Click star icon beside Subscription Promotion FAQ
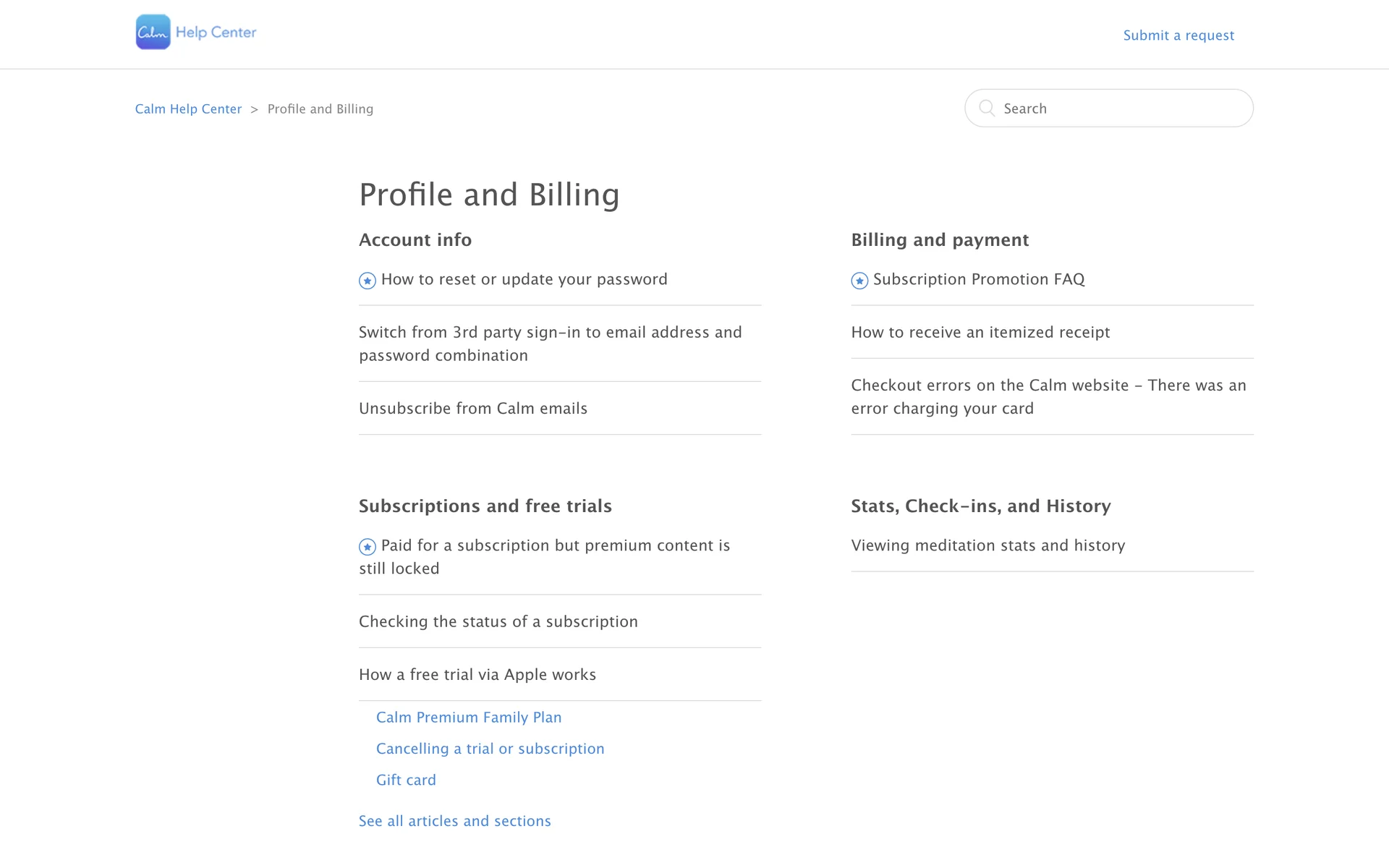This screenshot has width=1389, height=868. pos(859,281)
